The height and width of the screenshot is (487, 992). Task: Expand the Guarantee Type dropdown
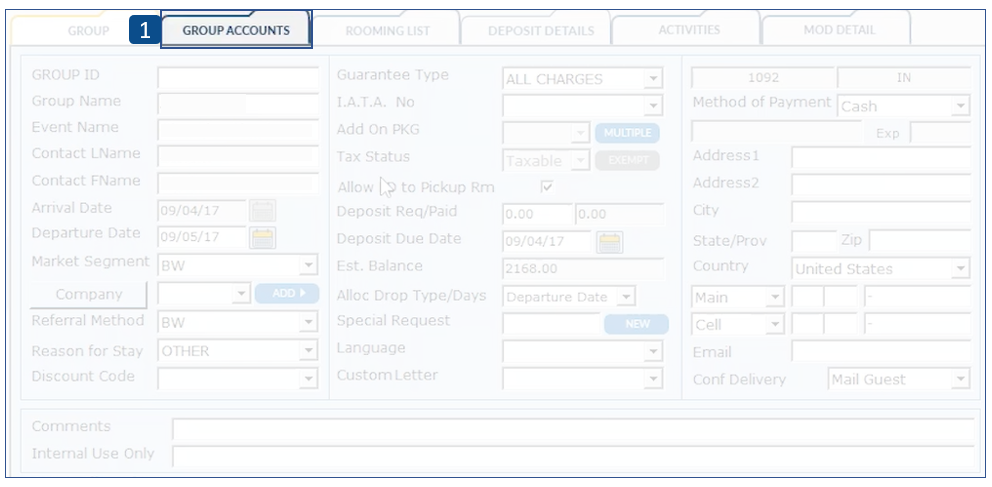coord(653,79)
